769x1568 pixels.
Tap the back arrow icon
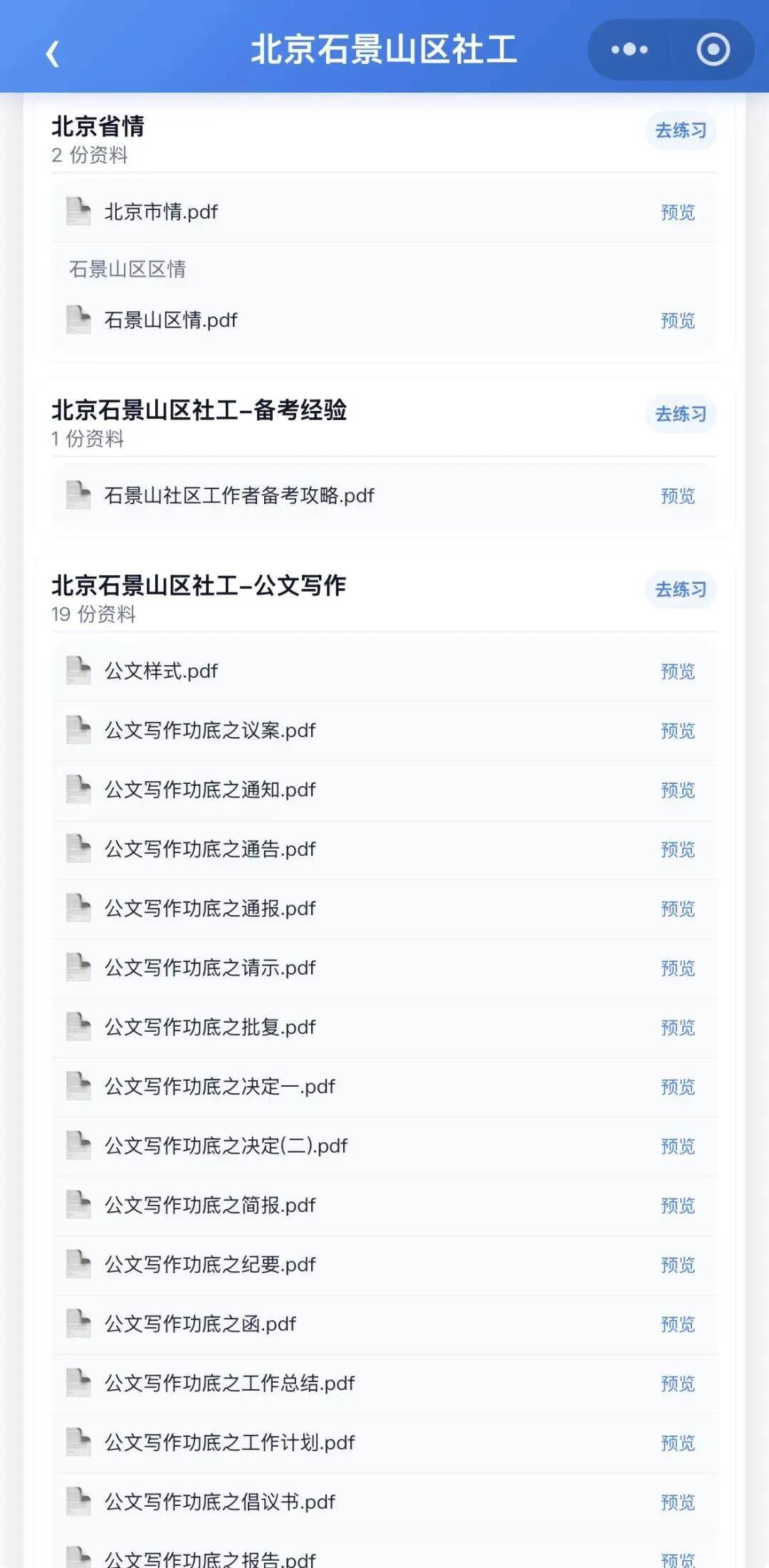[52, 53]
